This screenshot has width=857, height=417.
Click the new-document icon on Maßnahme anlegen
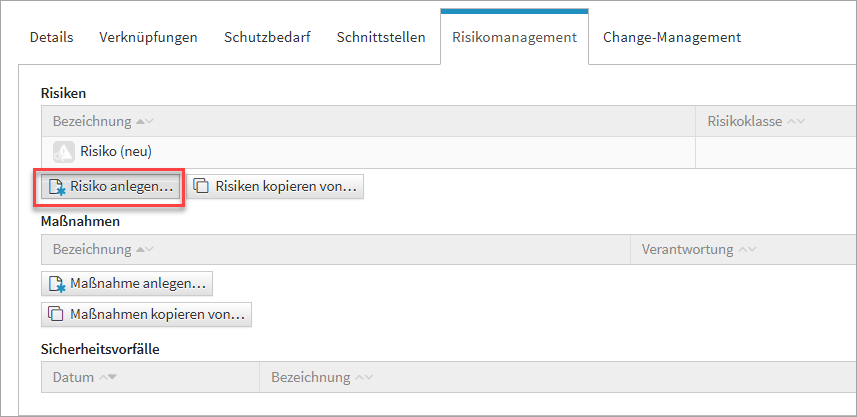(58, 284)
